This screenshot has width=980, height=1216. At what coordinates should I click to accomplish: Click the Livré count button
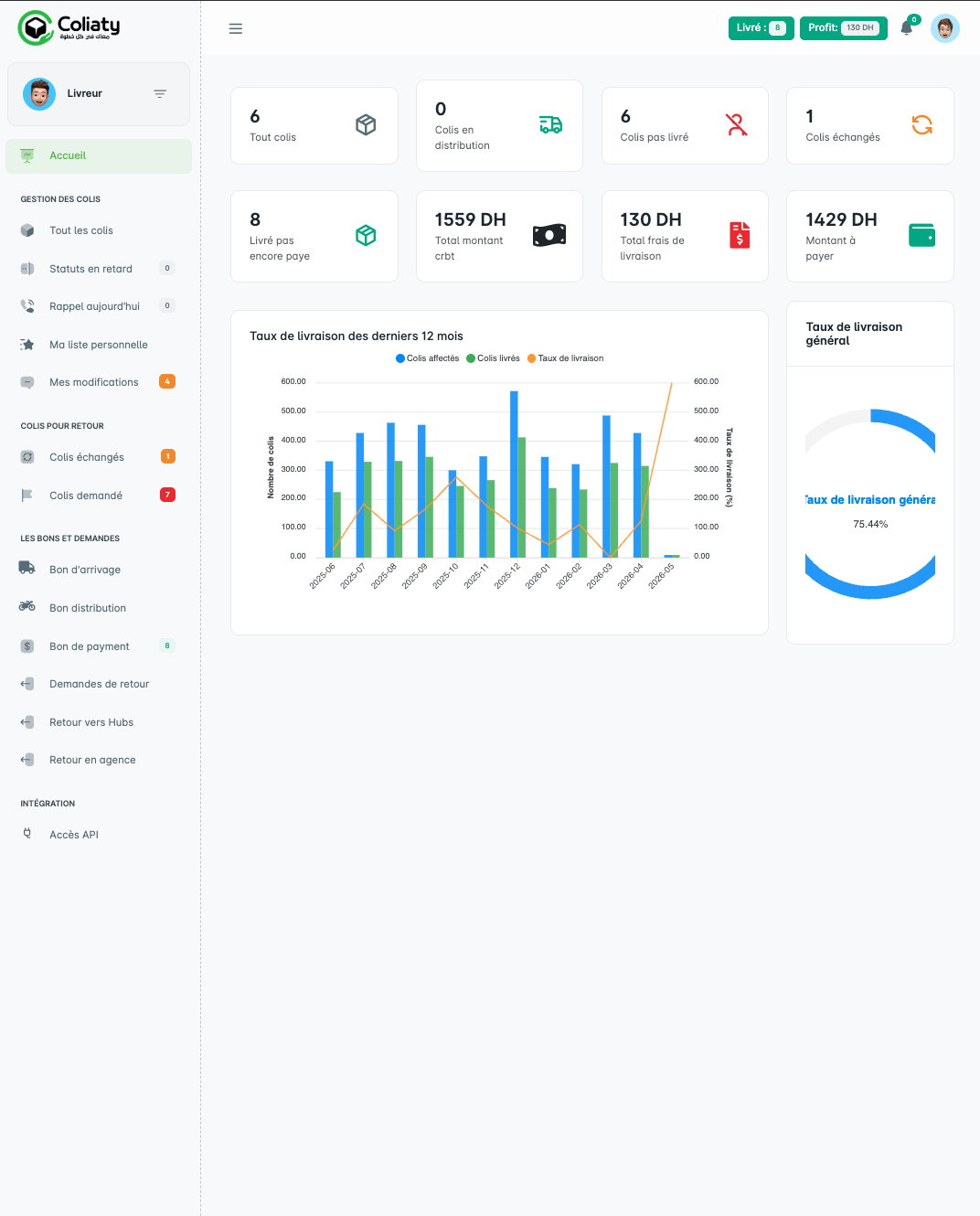coord(761,28)
